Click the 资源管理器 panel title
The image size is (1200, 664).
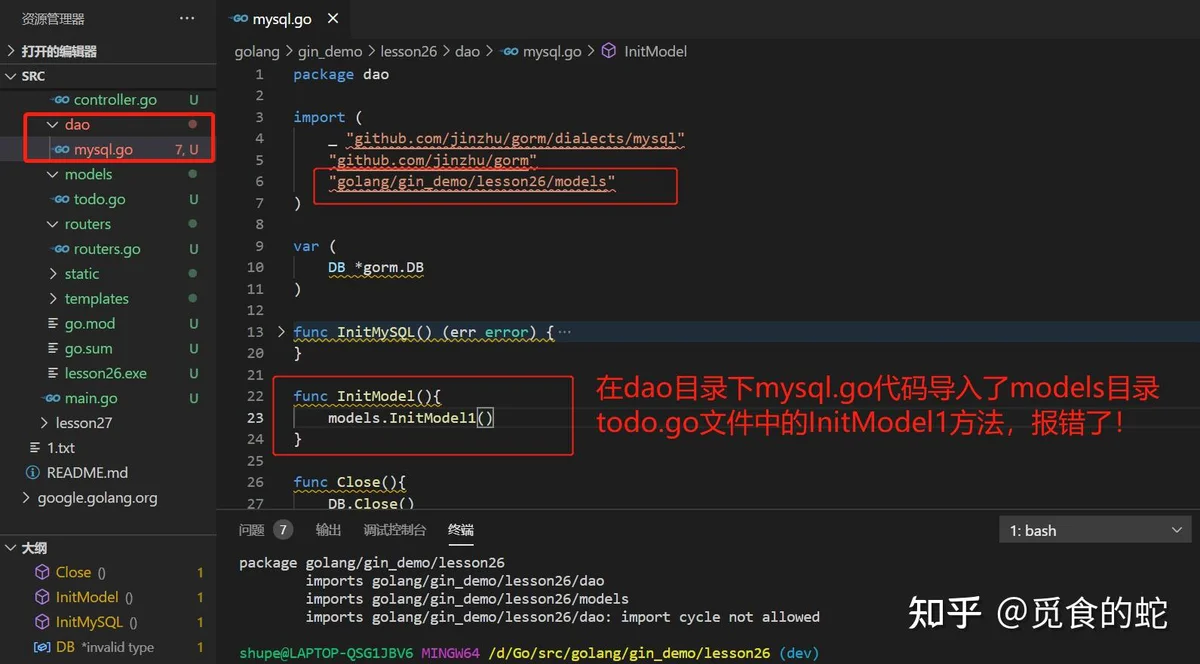coord(53,19)
